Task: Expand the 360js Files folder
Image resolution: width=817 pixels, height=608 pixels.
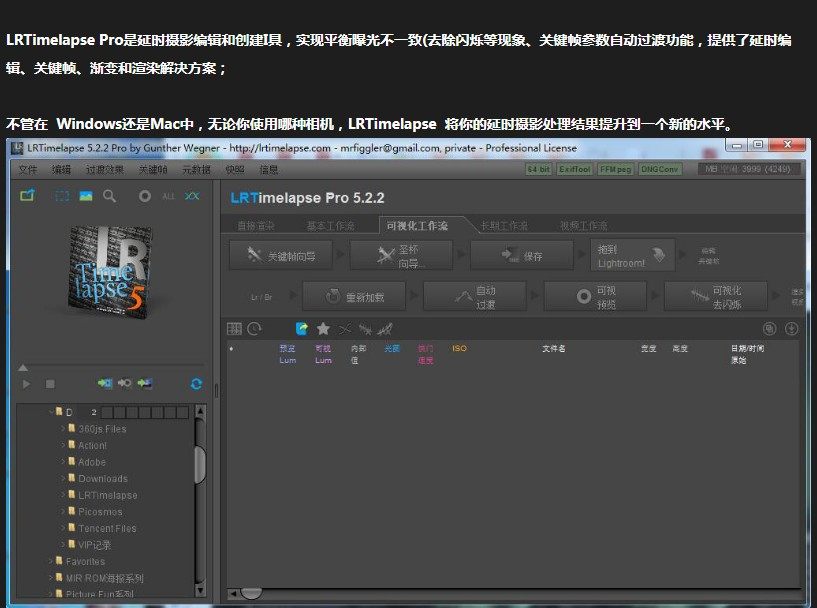Action: point(63,428)
